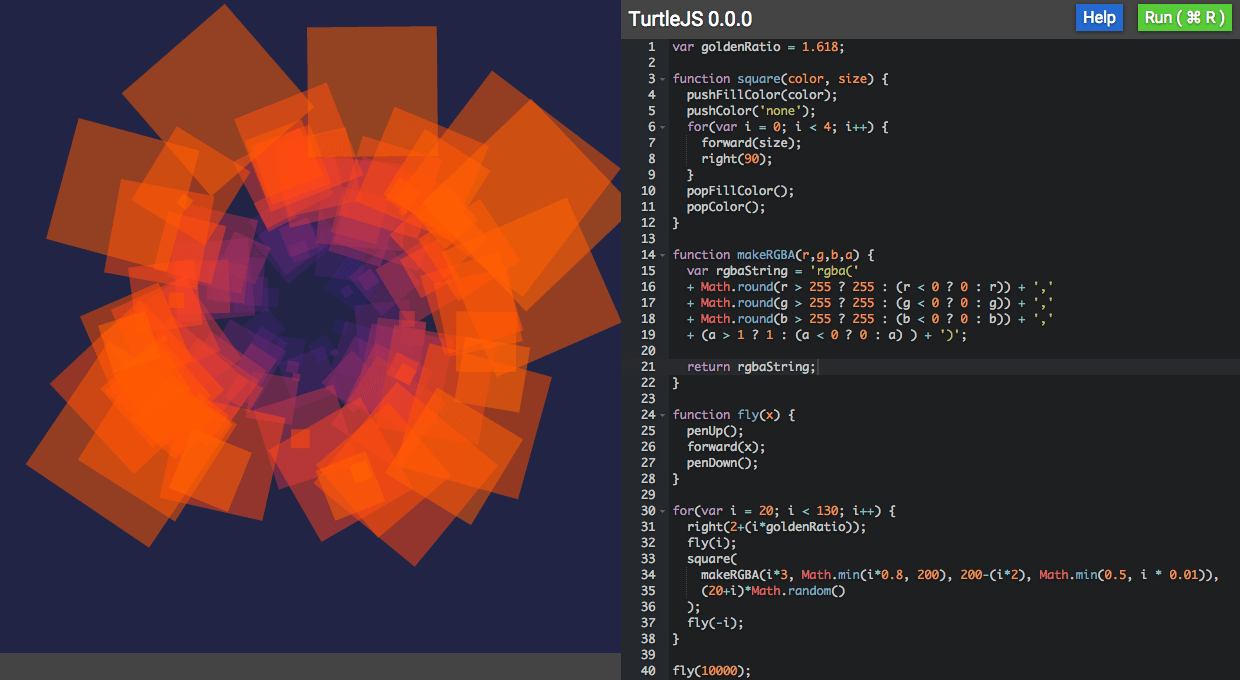Image resolution: width=1240 pixels, height=680 pixels.
Task: Click the TurtleJS 0.0.0 title
Action: 690,19
